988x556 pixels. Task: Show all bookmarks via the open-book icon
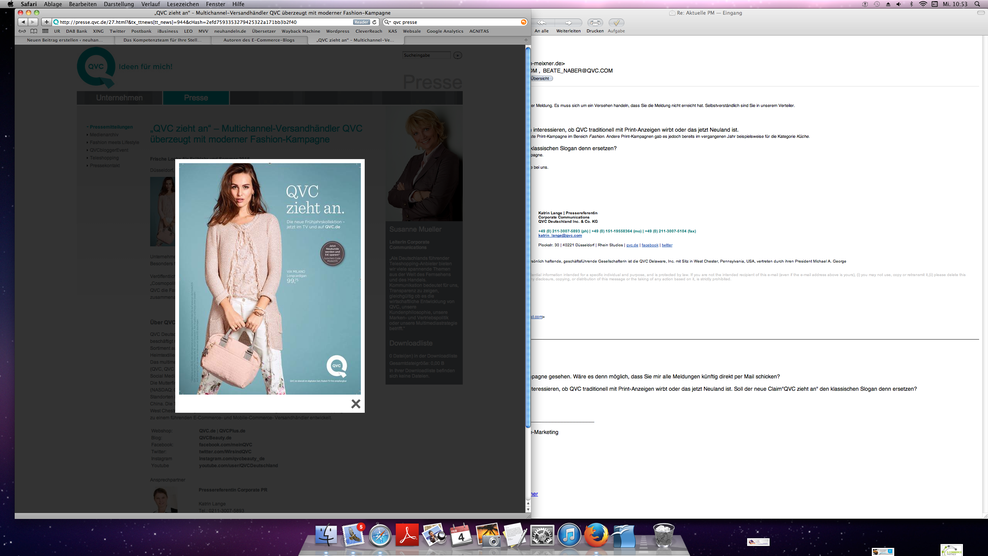34,31
